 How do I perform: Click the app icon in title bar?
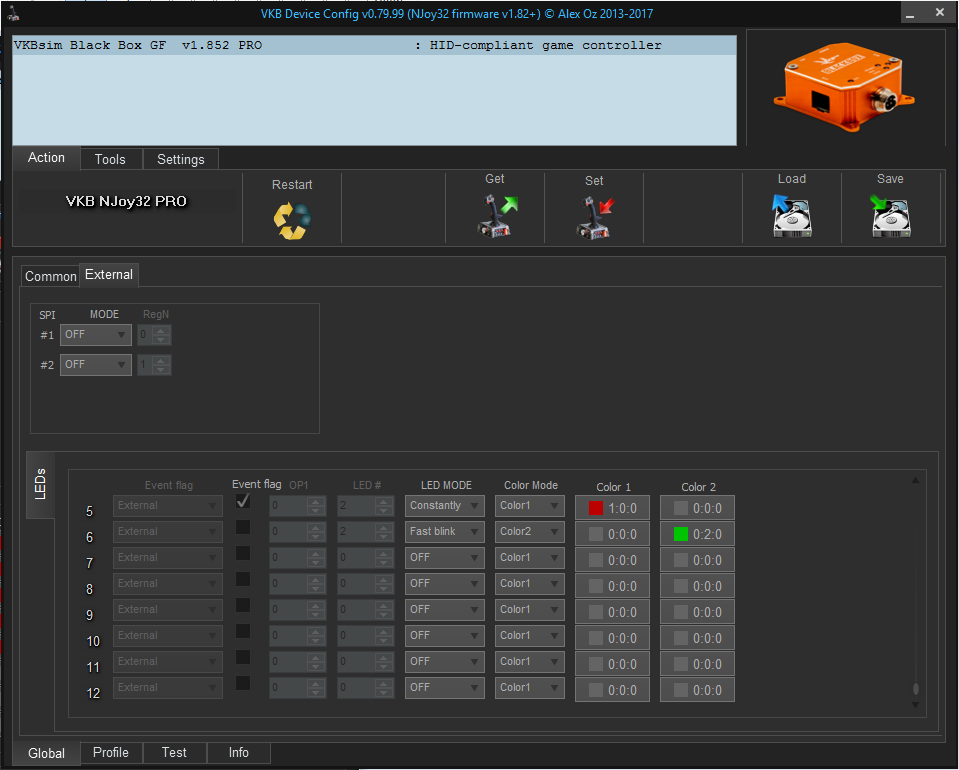click(x=12, y=12)
